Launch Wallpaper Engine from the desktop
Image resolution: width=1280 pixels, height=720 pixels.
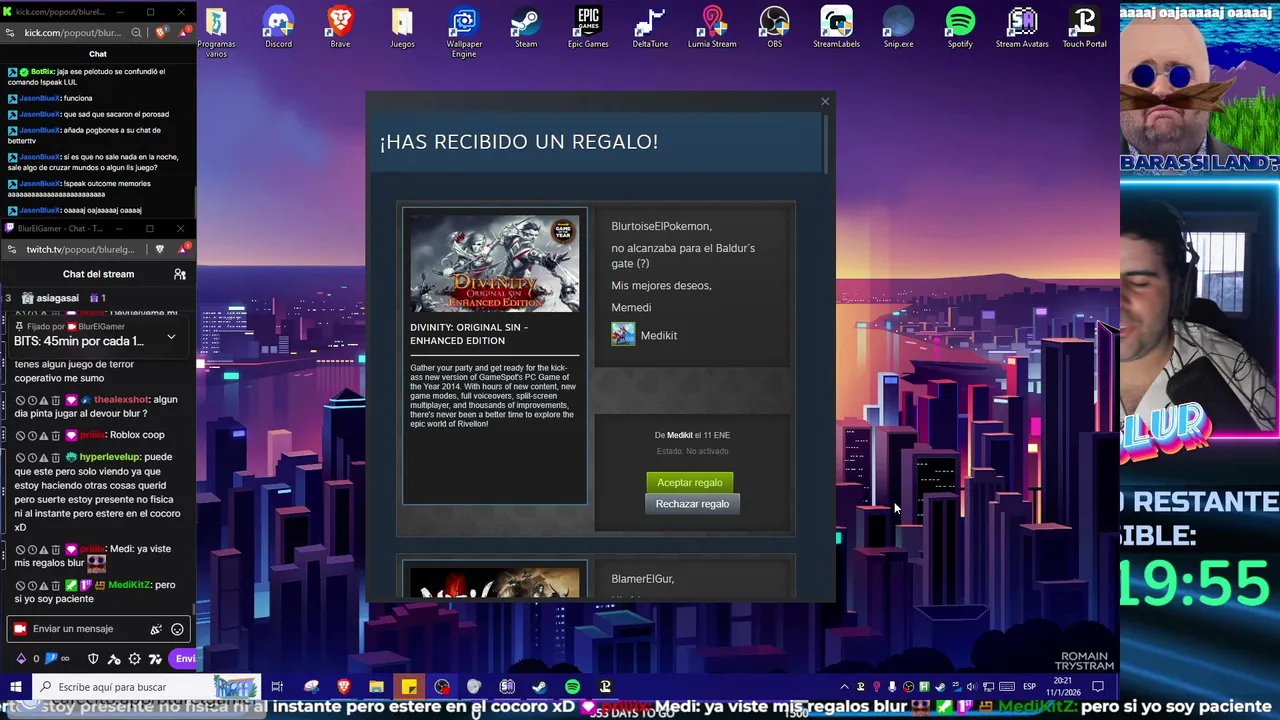click(464, 32)
